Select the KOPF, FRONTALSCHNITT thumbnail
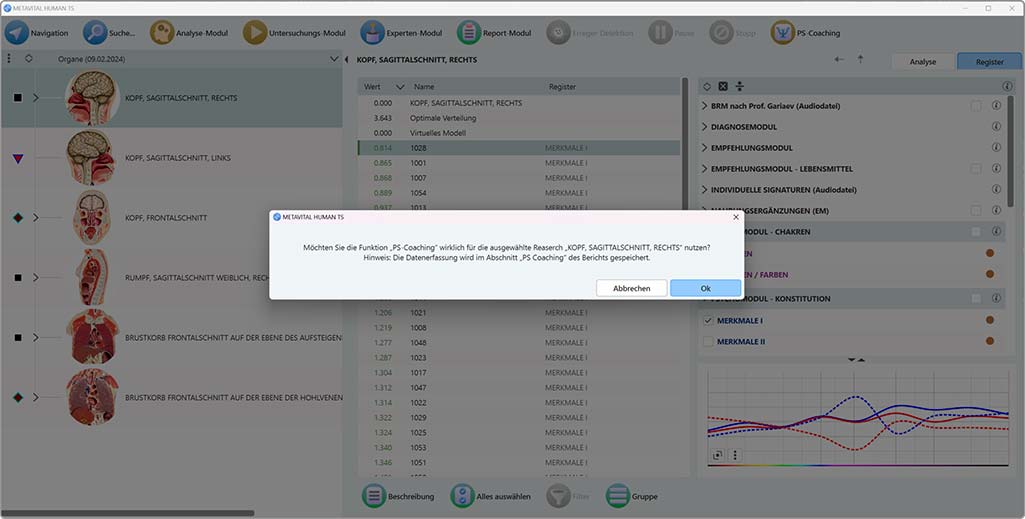 click(x=92, y=218)
